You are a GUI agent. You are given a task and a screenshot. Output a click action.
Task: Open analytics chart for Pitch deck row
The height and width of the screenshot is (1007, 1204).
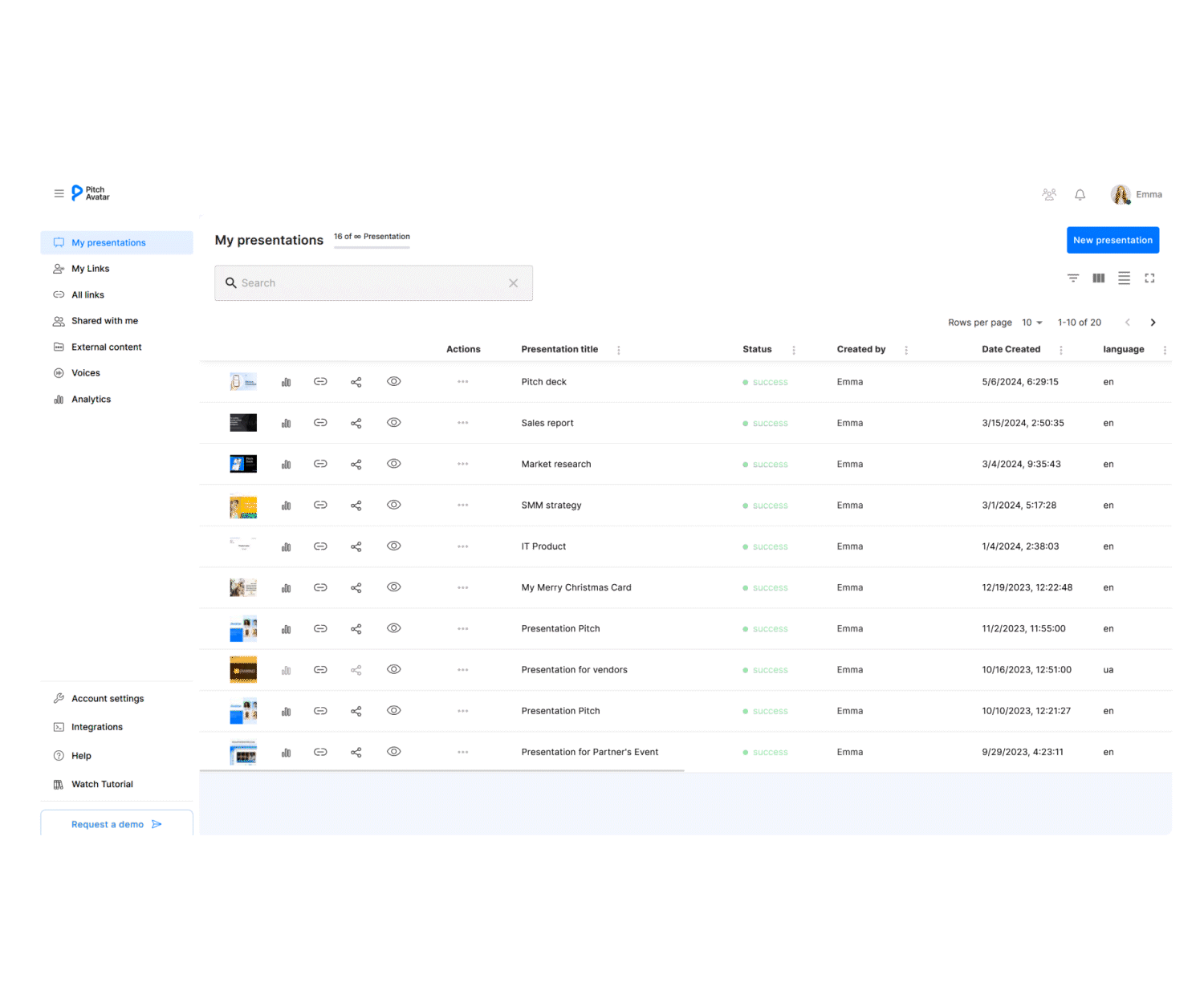(x=286, y=382)
